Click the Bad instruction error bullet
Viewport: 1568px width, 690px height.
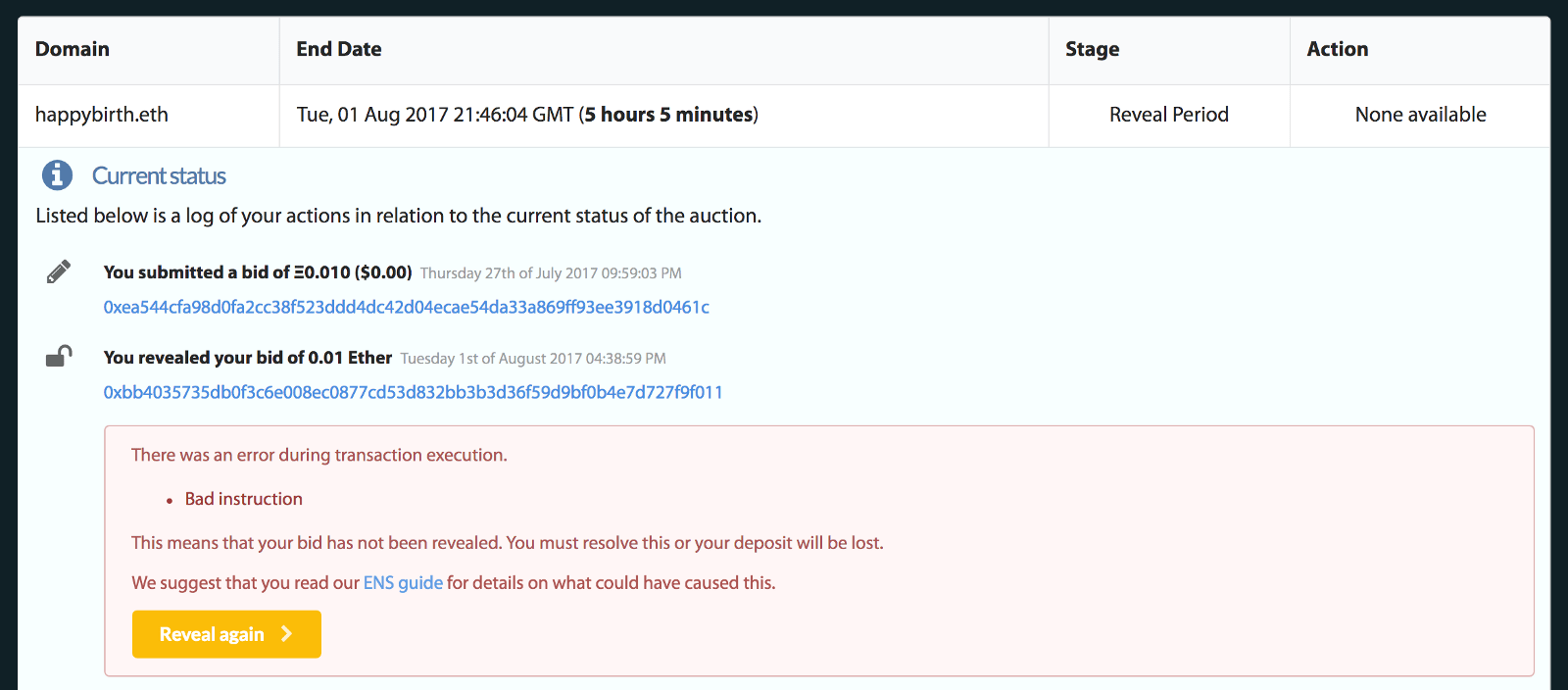click(x=244, y=500)
